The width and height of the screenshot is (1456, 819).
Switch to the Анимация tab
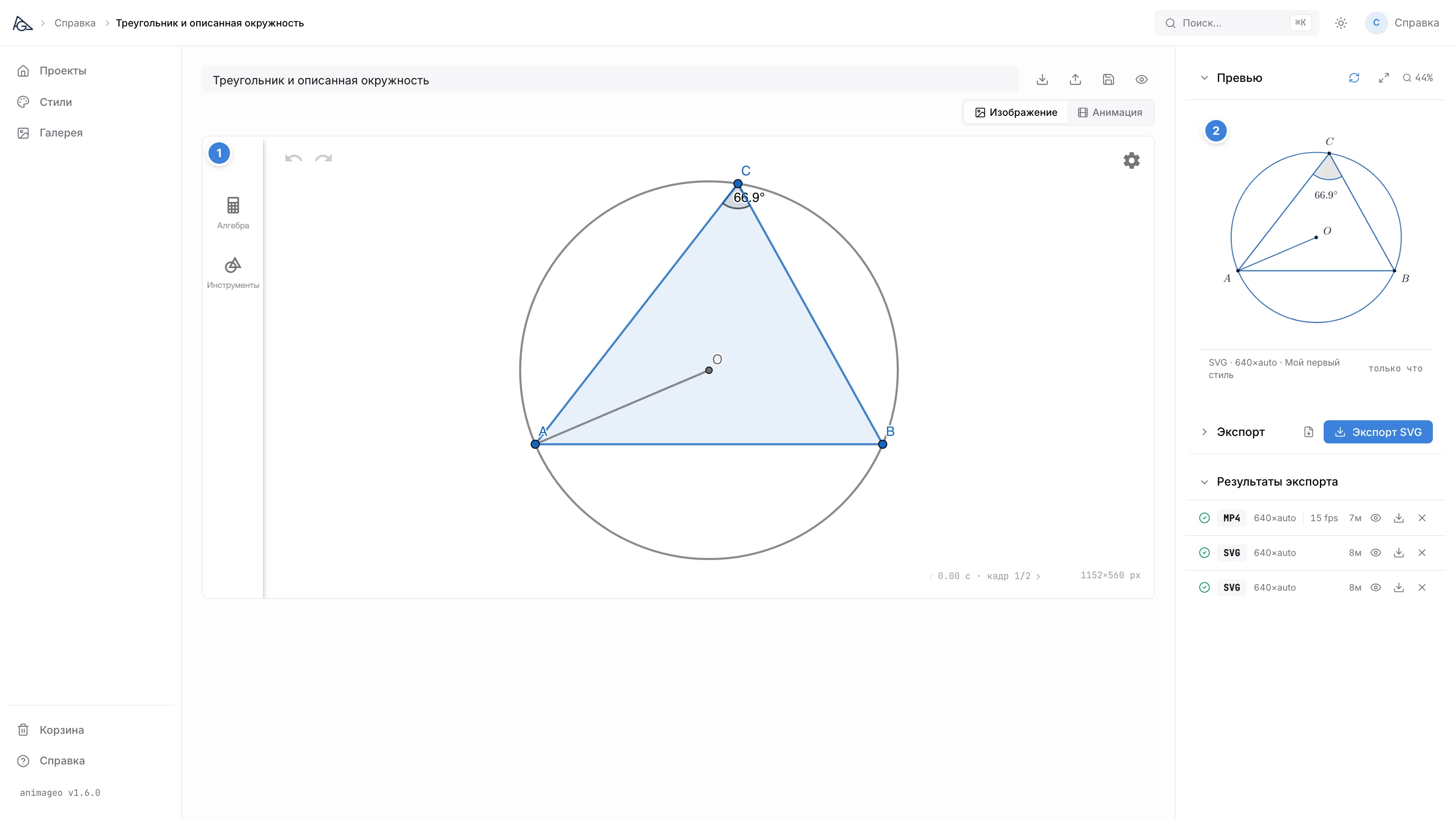coord(1109,113)
